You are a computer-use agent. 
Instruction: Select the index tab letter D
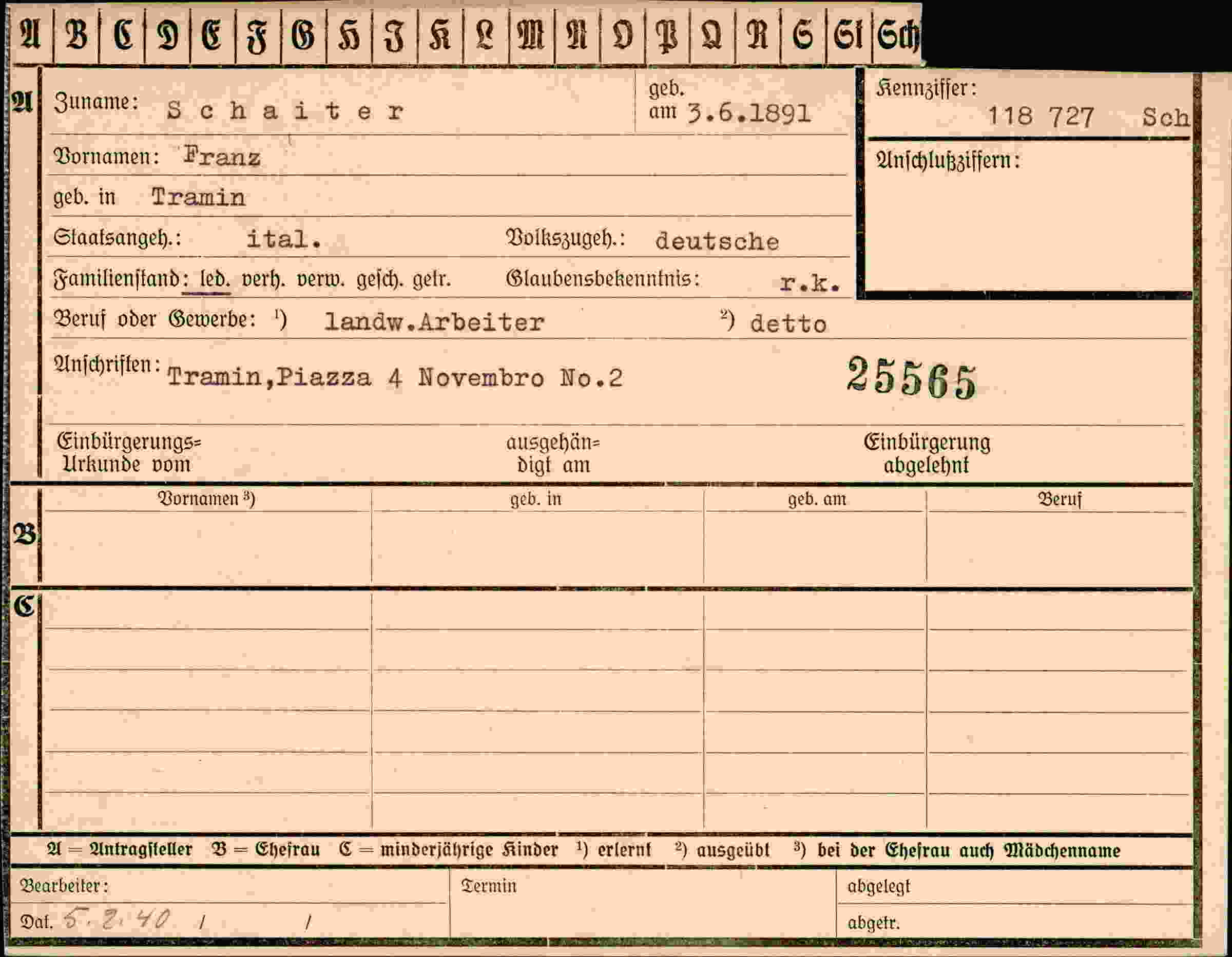[167, 34]
